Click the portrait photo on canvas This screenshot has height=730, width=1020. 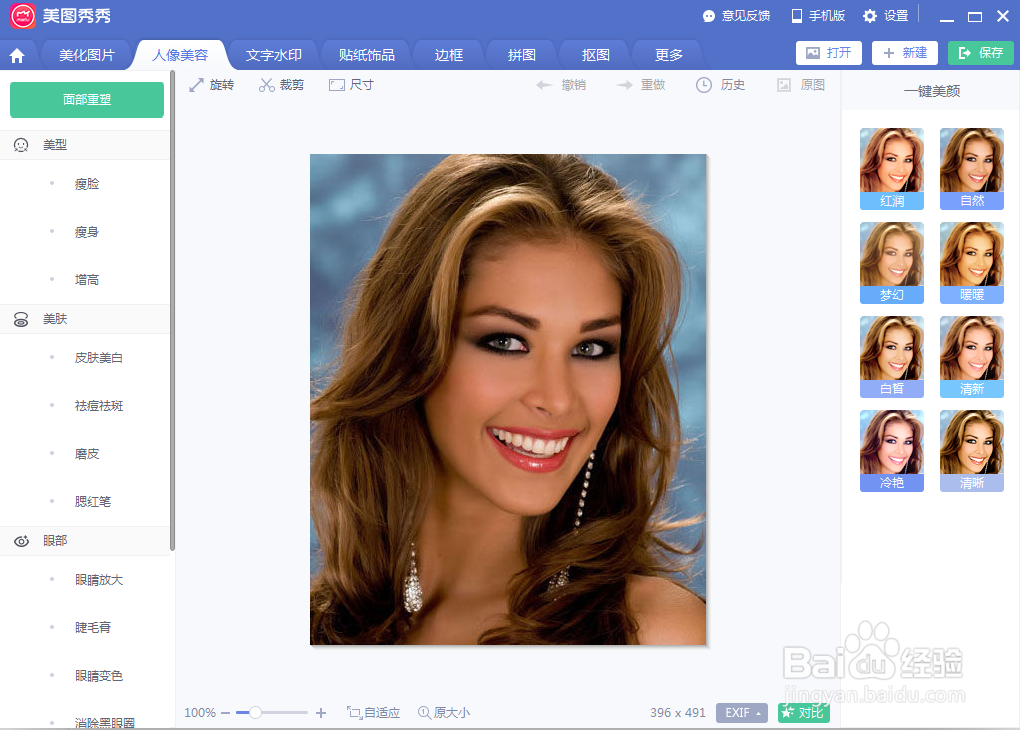pyautogui.click(x=508, y=399)
